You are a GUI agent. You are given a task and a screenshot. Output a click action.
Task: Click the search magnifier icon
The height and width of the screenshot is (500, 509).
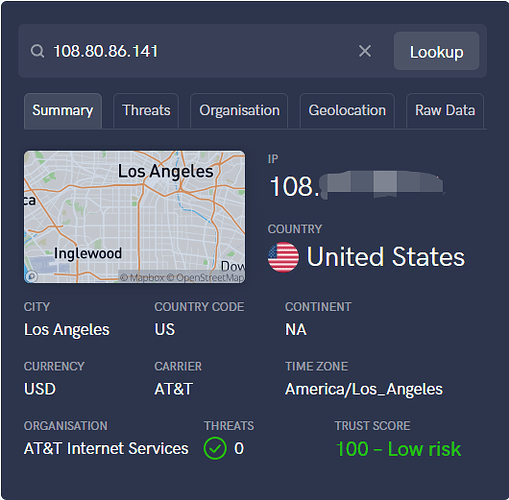(x=37, y=51)
